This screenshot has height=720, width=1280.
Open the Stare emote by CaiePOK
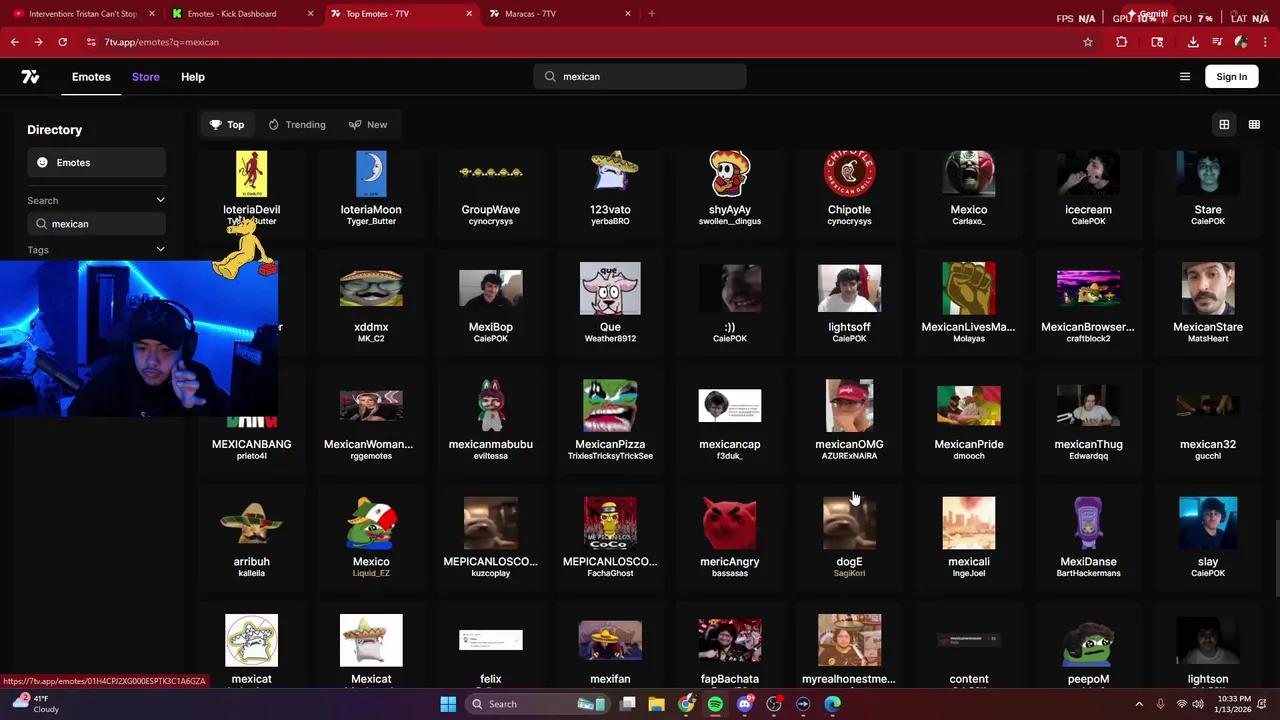[1208, 187]
